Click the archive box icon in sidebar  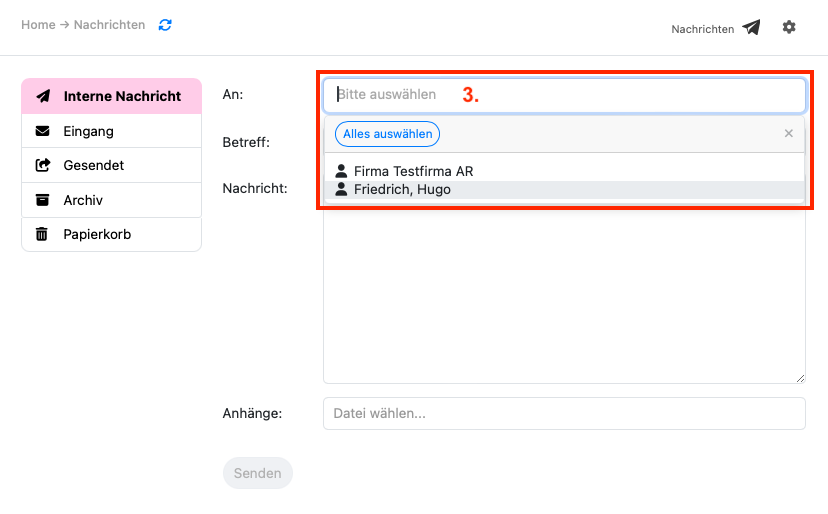point(42,200)
